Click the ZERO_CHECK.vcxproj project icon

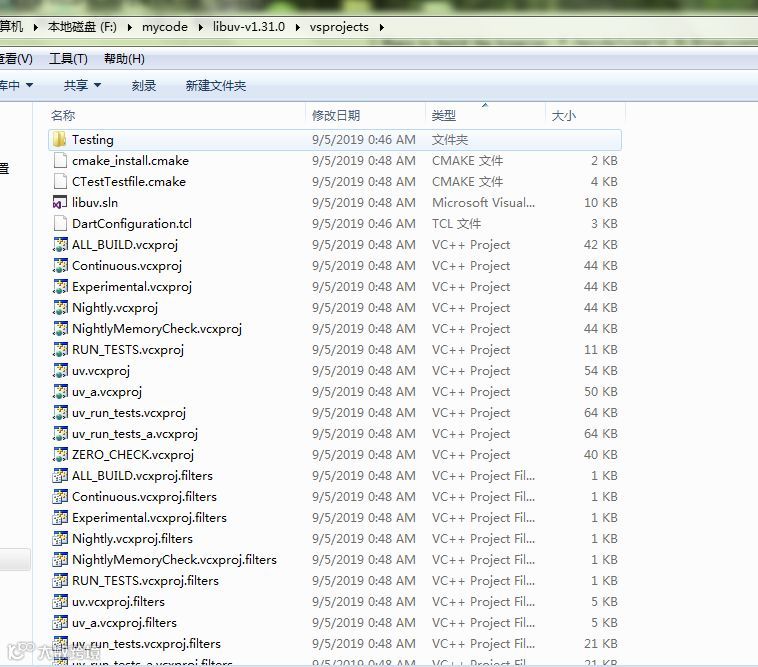60,455
